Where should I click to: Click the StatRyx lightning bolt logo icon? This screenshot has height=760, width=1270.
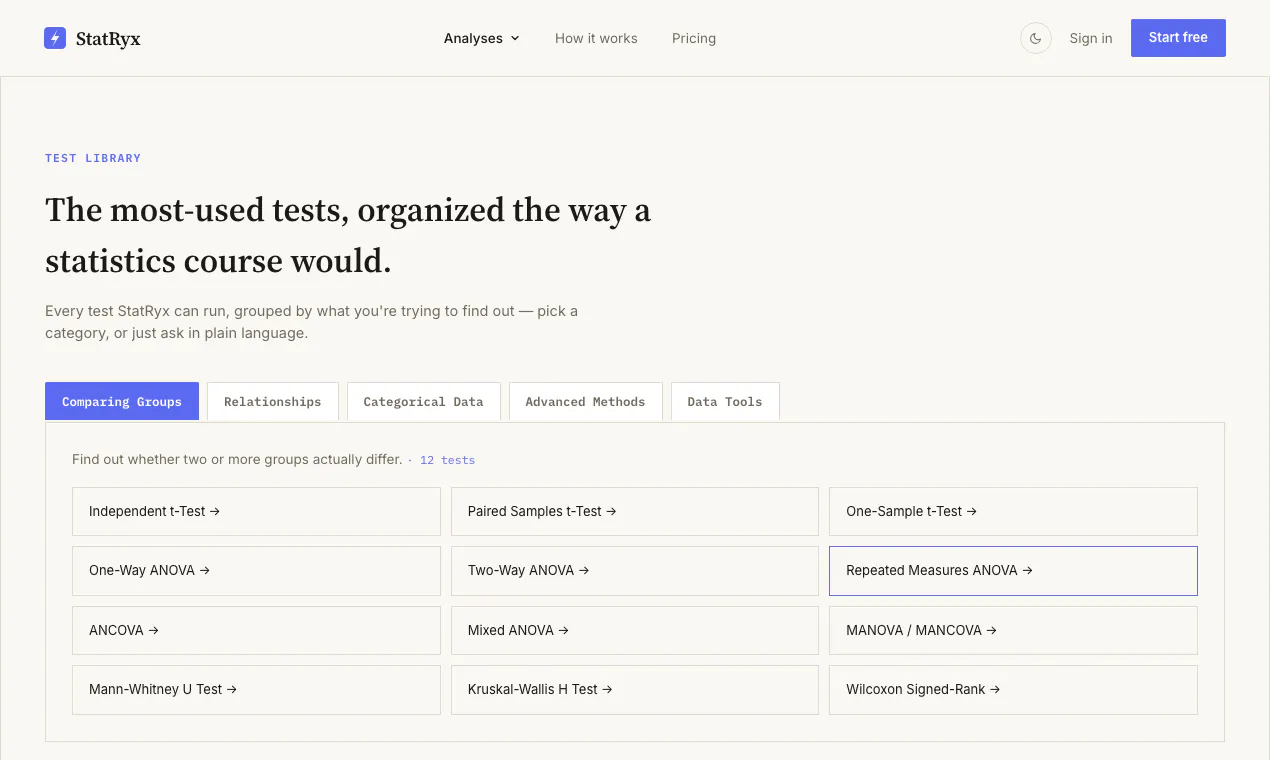click(55, 38)
